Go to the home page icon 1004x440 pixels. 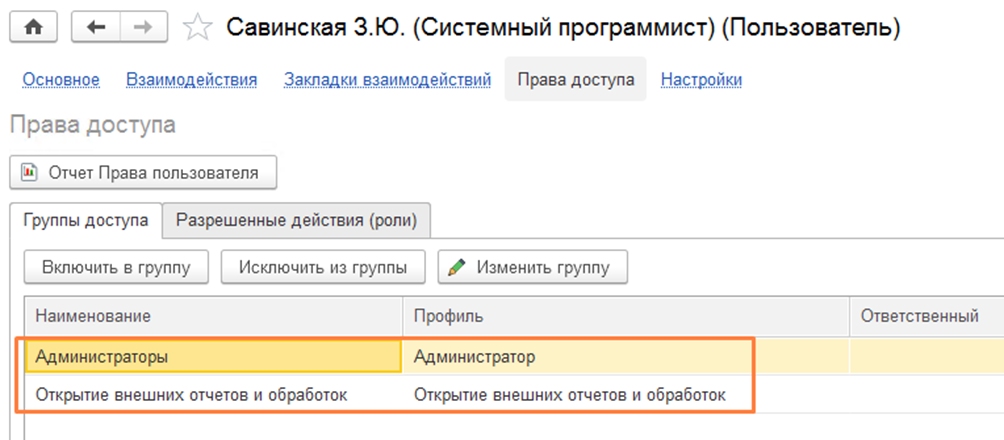[x=32, y=28]
